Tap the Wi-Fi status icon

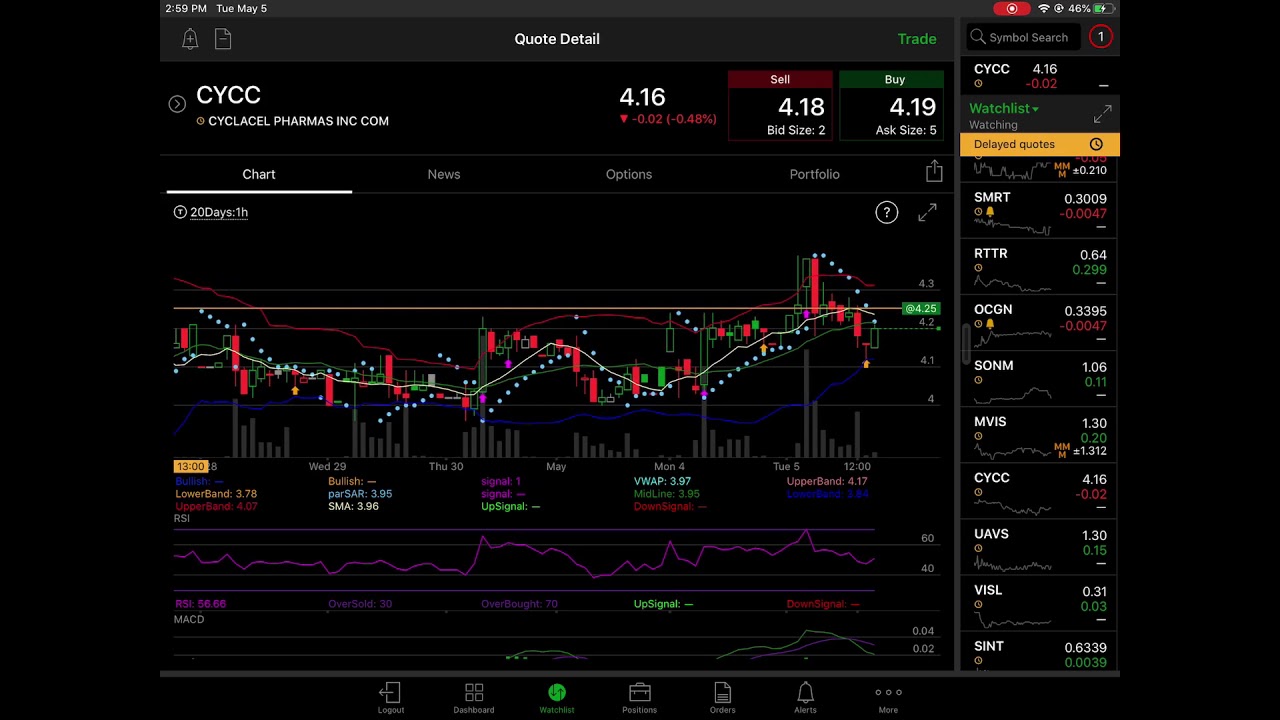[1044, 8]
